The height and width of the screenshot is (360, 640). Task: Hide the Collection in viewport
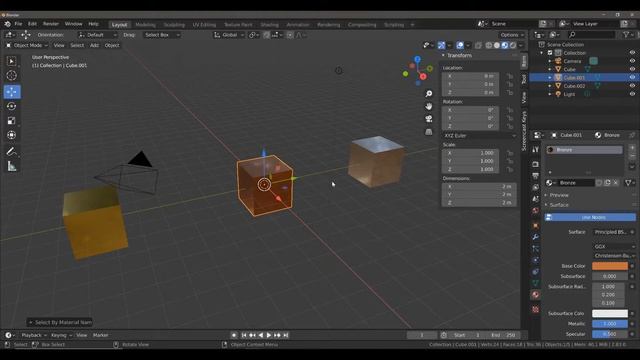tap(632, 53)
